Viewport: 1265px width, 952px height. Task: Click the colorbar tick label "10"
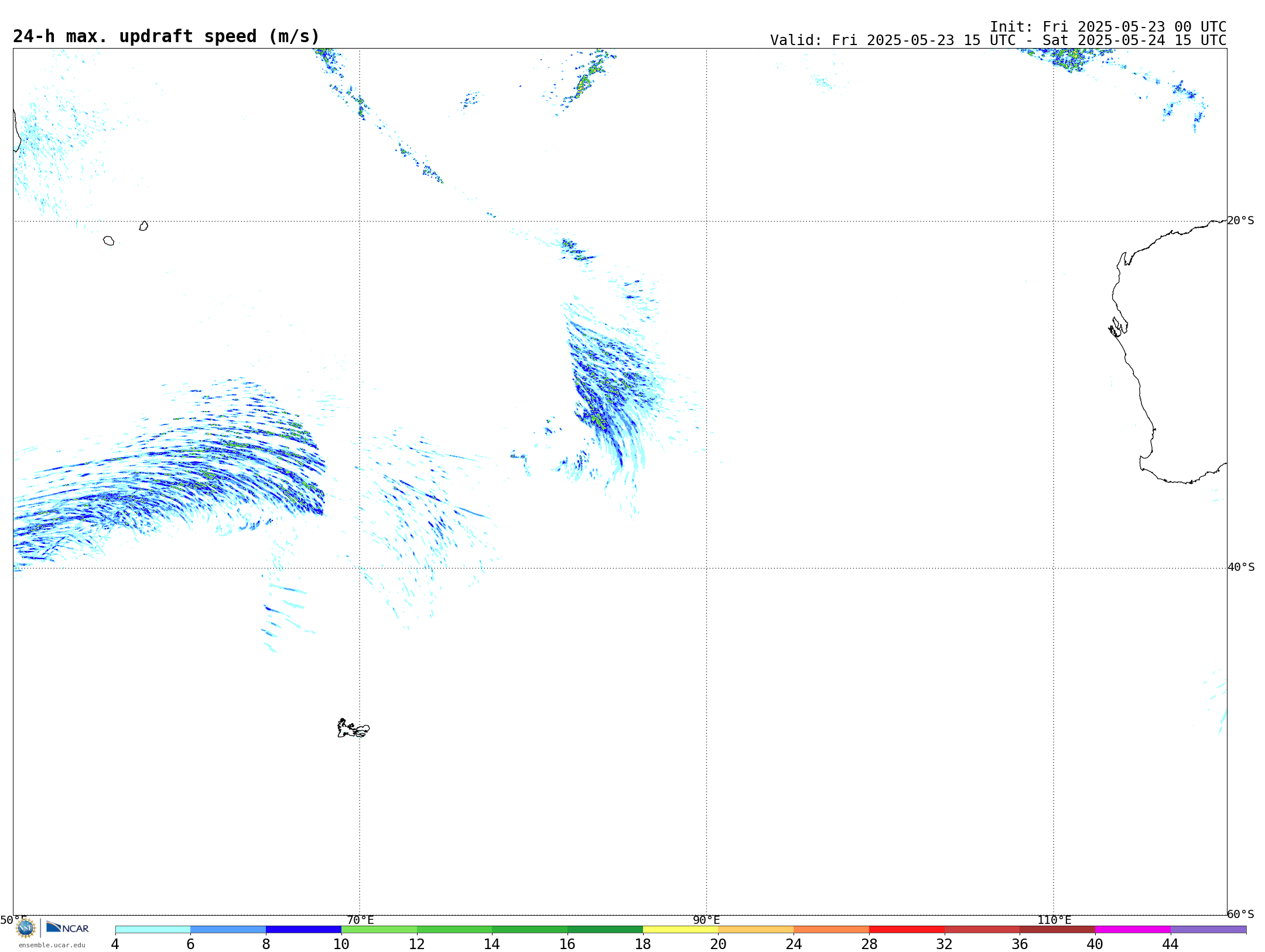tap(341, 944)
